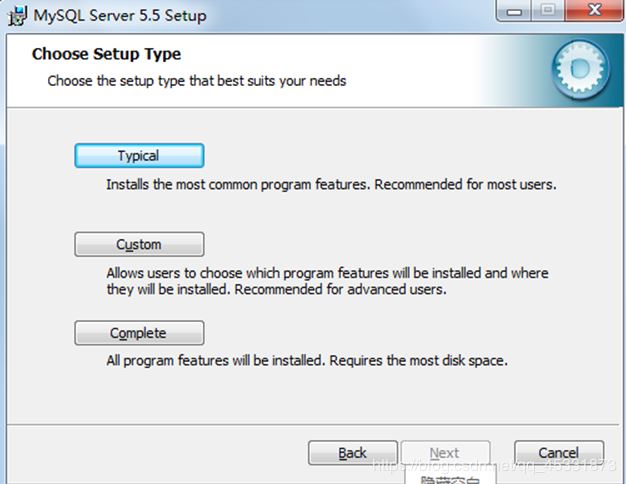Click the Typical option description text
Viewport: 626px width, 484px height.
[331, 185]
